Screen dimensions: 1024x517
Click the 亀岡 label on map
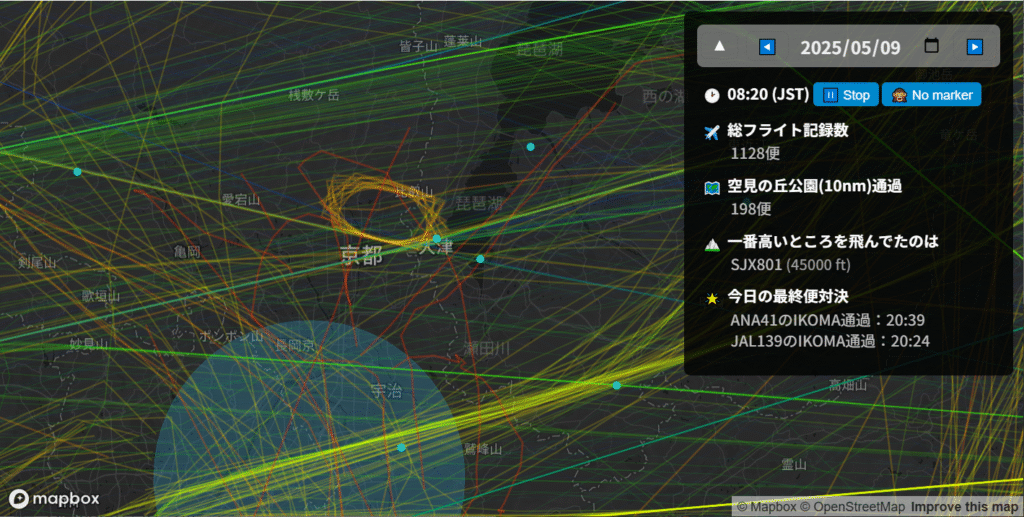187,251
